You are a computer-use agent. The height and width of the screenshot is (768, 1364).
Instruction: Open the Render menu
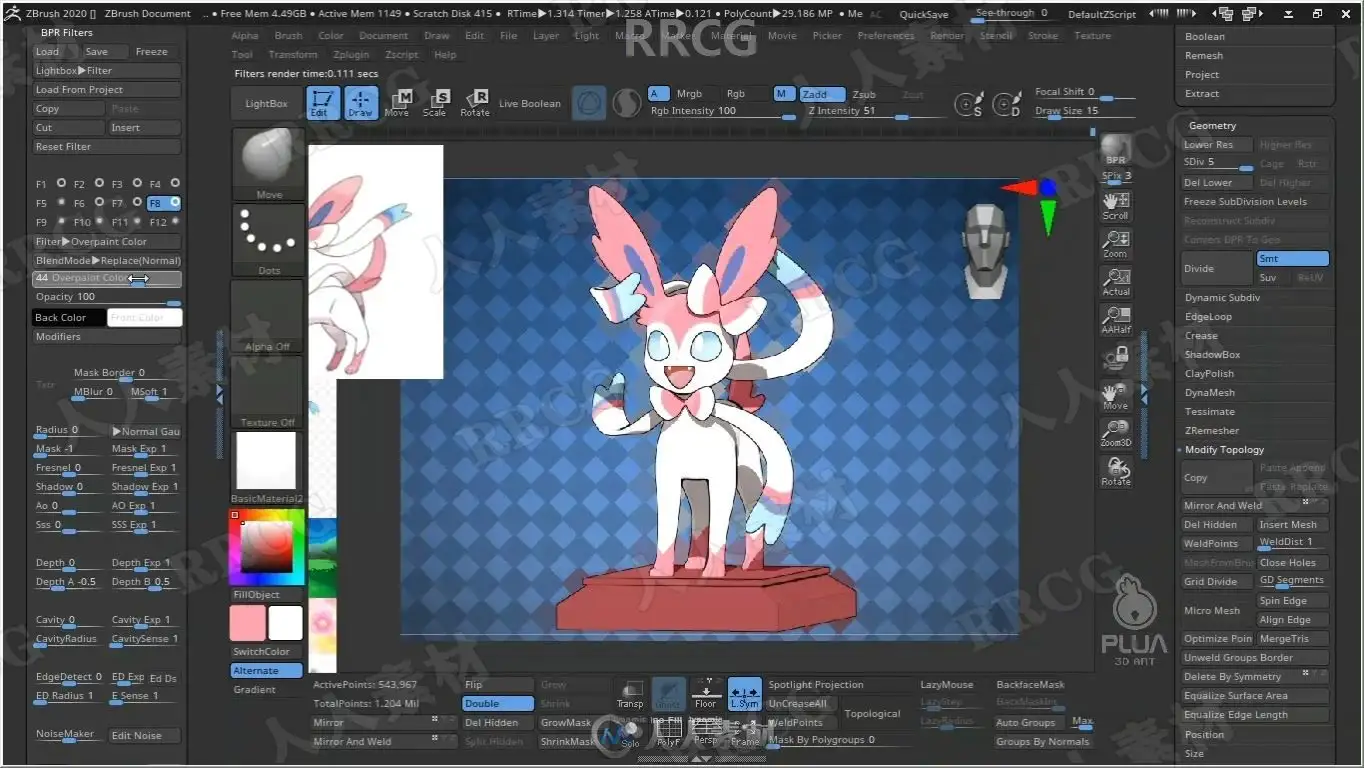pos(947,36)
